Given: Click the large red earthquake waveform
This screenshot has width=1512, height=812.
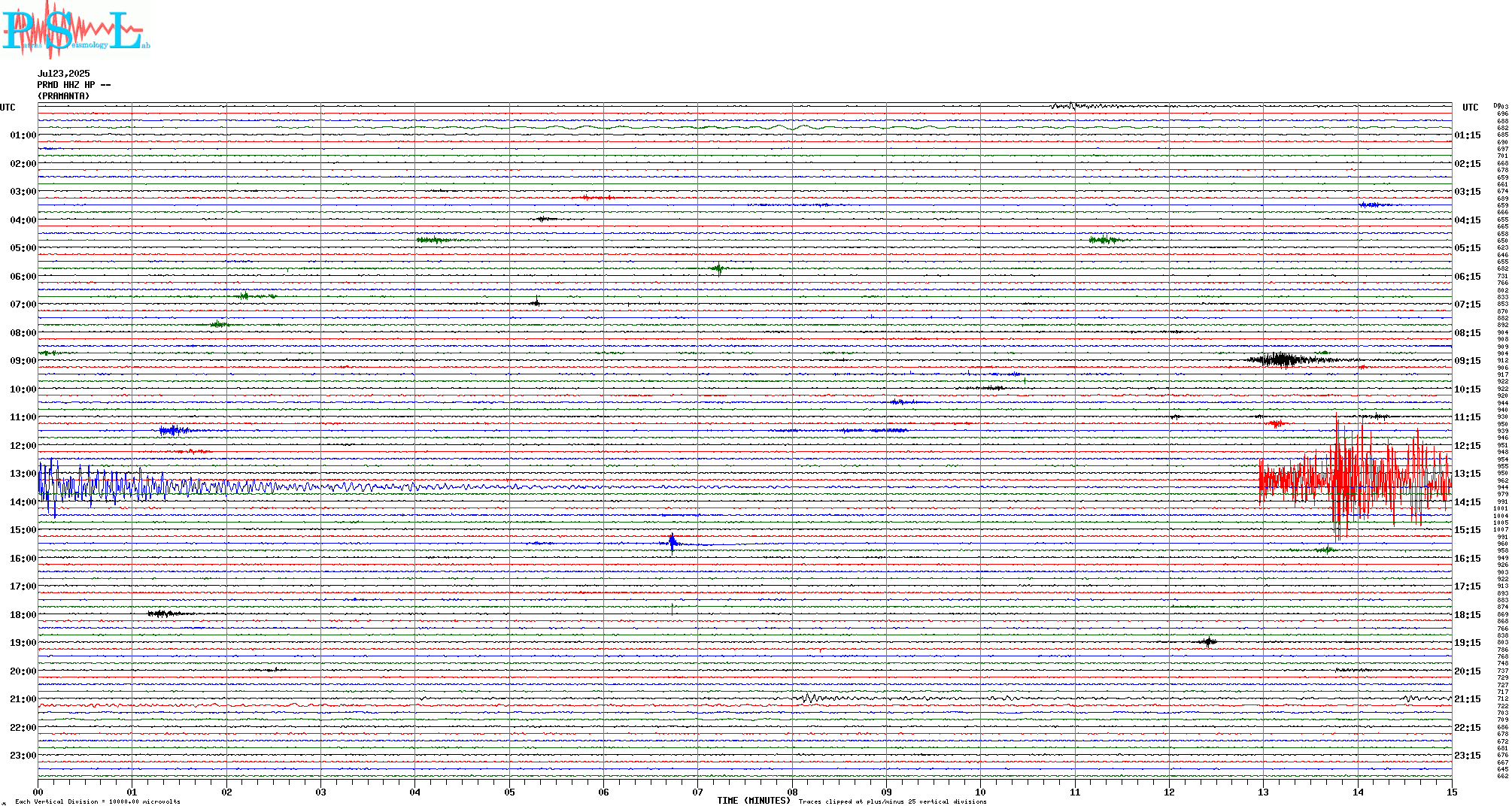Looking at the screenshot, I should point(1356,477).
